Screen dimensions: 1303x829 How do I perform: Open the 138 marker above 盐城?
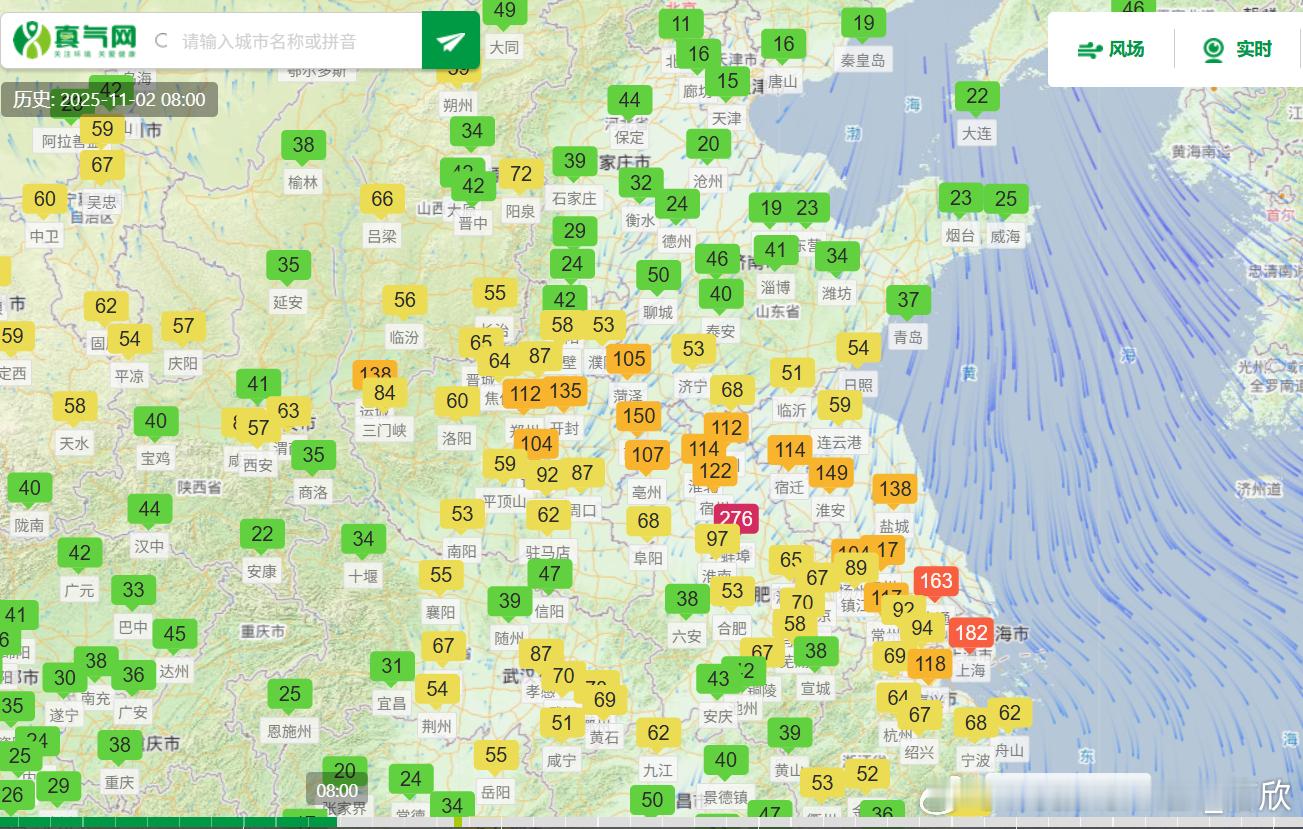[895, 489]
